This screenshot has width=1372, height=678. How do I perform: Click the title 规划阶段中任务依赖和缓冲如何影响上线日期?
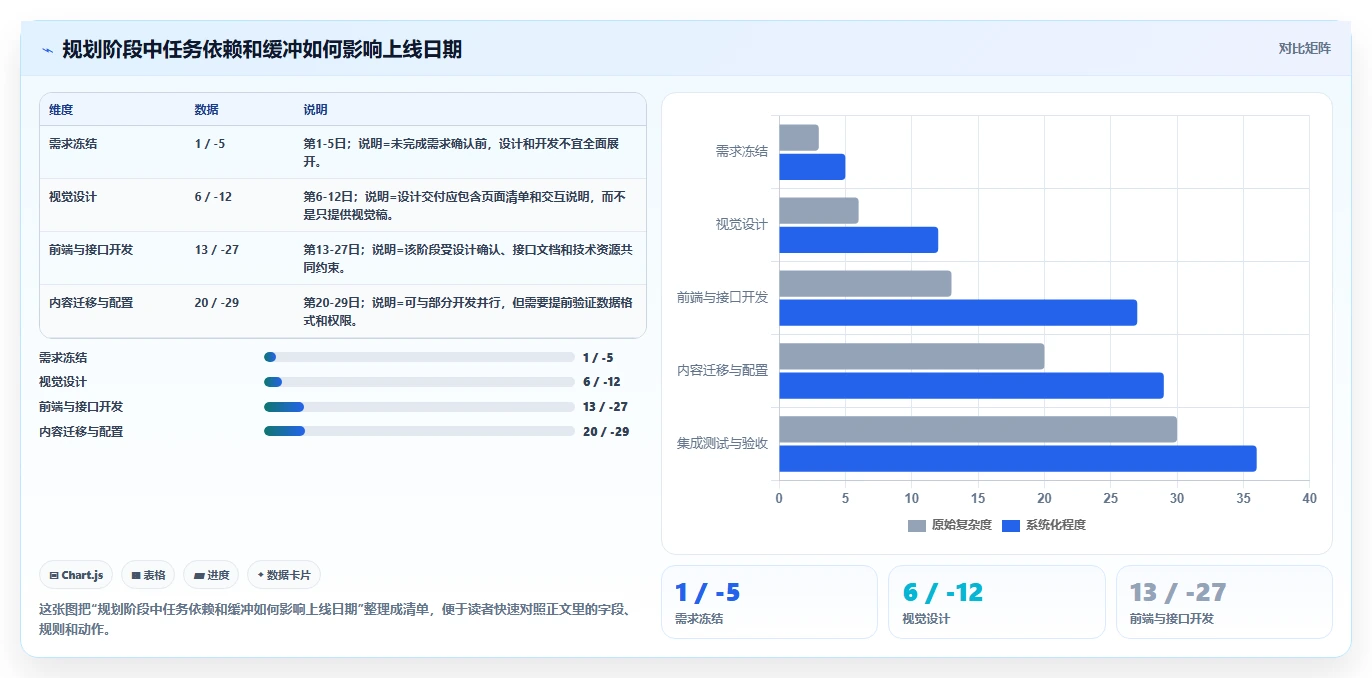pos(262,49)
